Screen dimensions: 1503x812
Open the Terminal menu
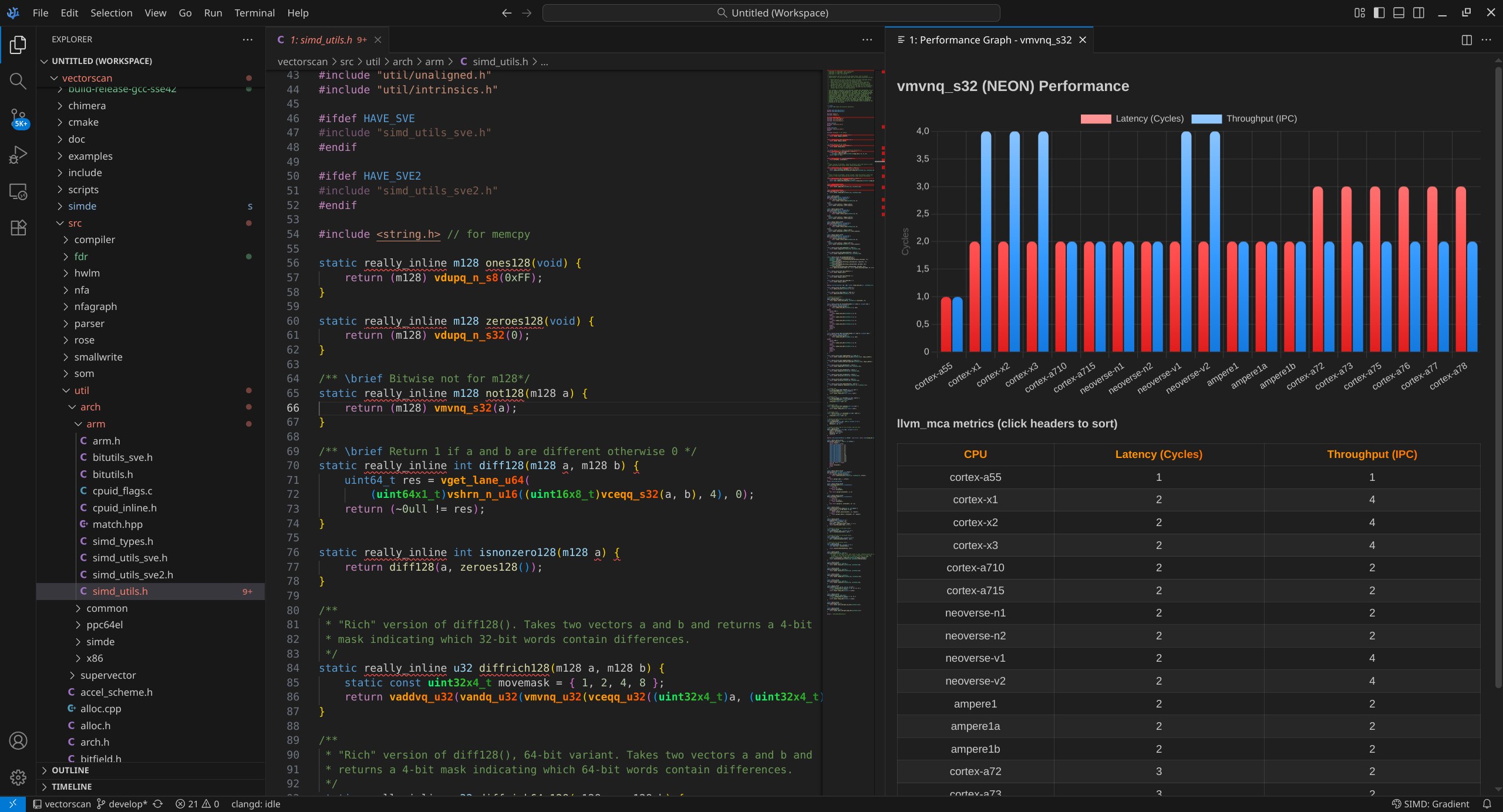point(254,12)
